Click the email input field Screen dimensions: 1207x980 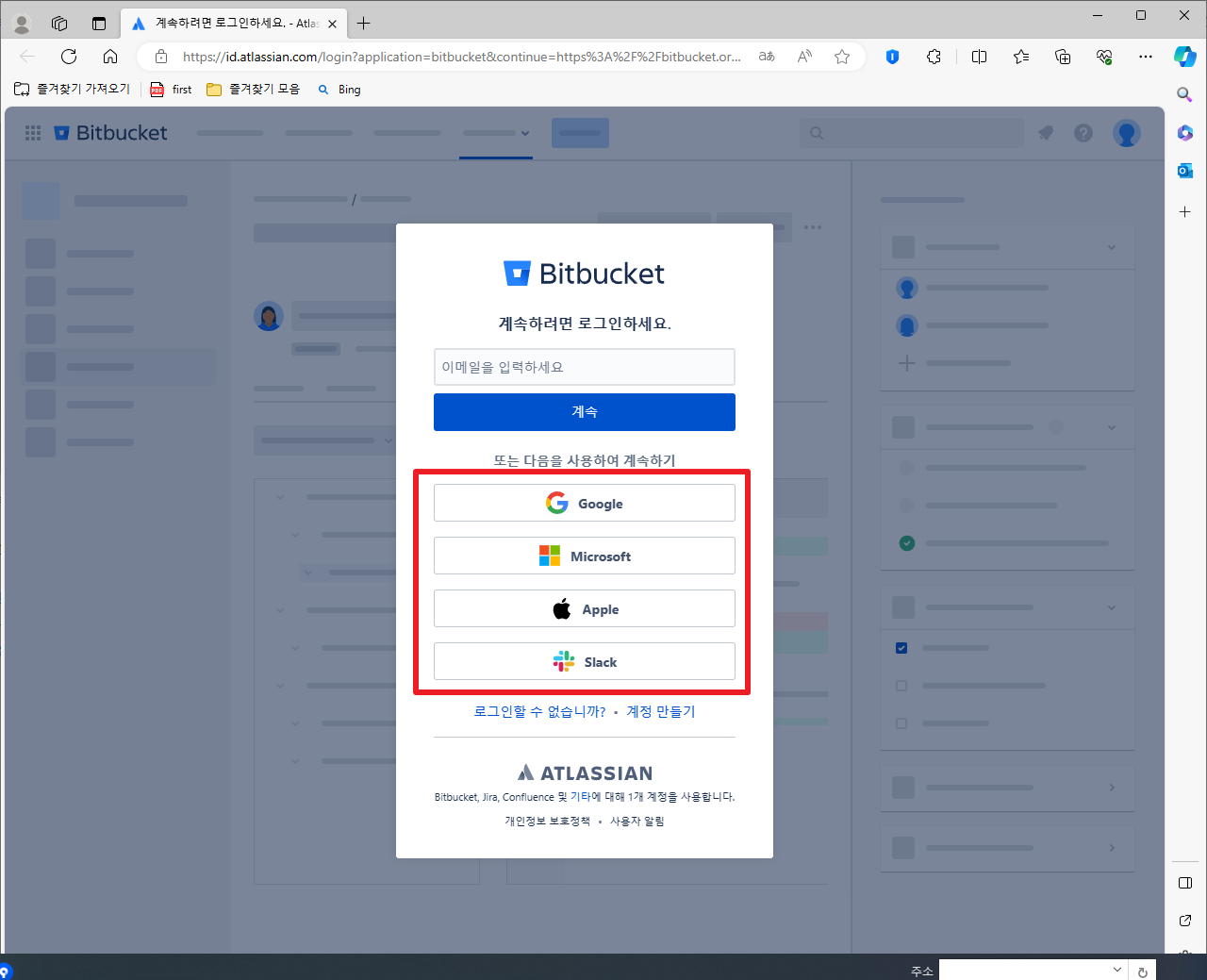(x=585, y=367)
